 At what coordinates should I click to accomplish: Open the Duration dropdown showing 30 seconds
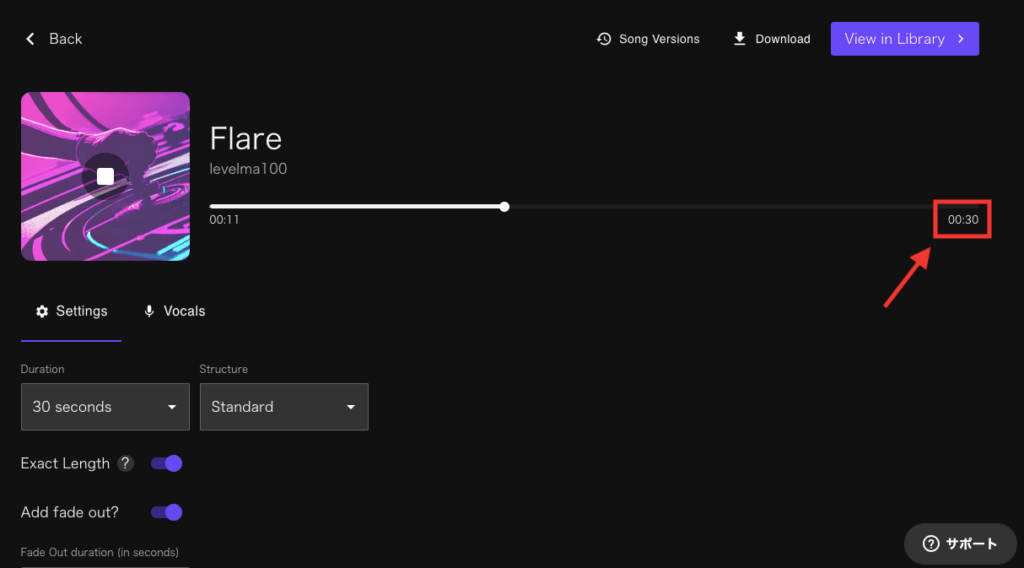[105, 407]
